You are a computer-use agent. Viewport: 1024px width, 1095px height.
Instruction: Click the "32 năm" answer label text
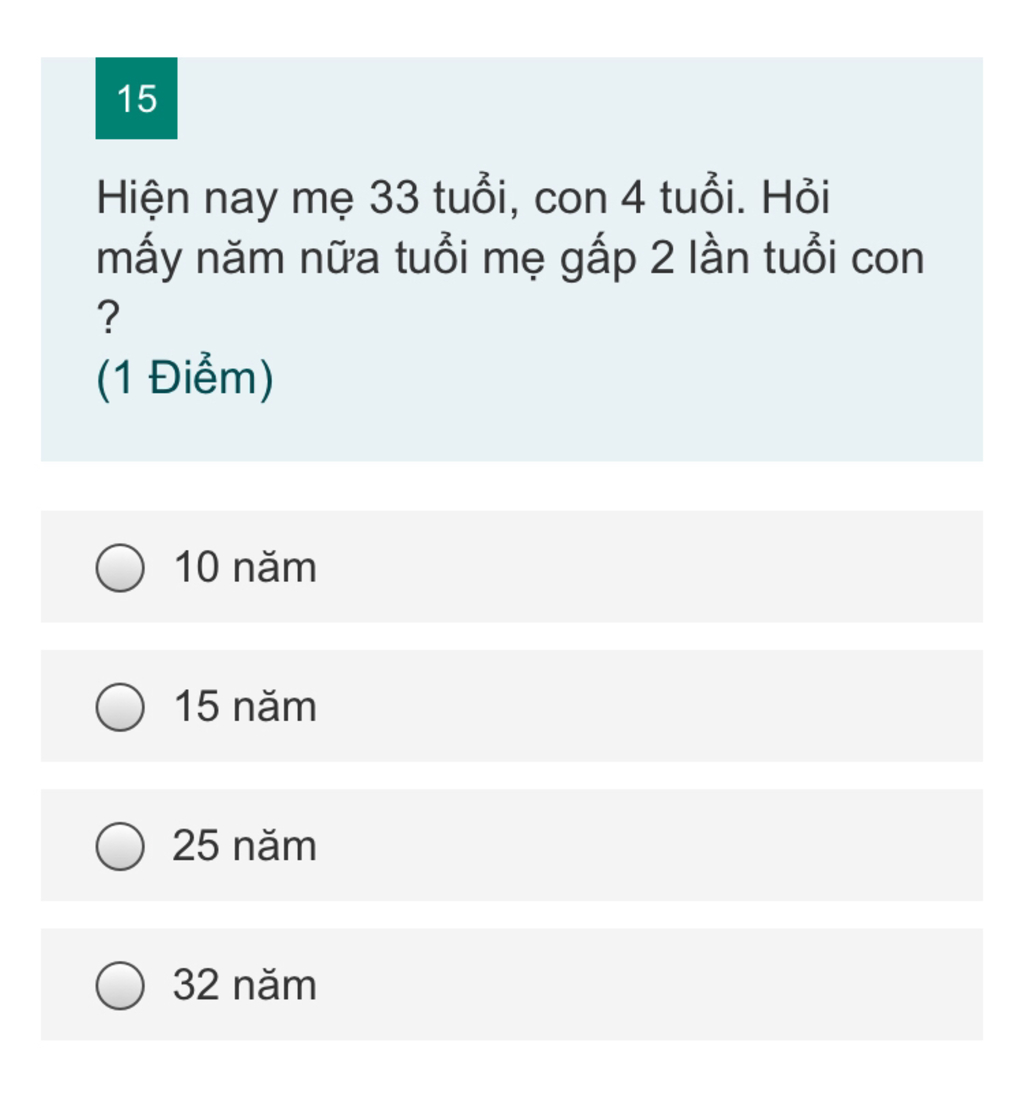point(245,985)
